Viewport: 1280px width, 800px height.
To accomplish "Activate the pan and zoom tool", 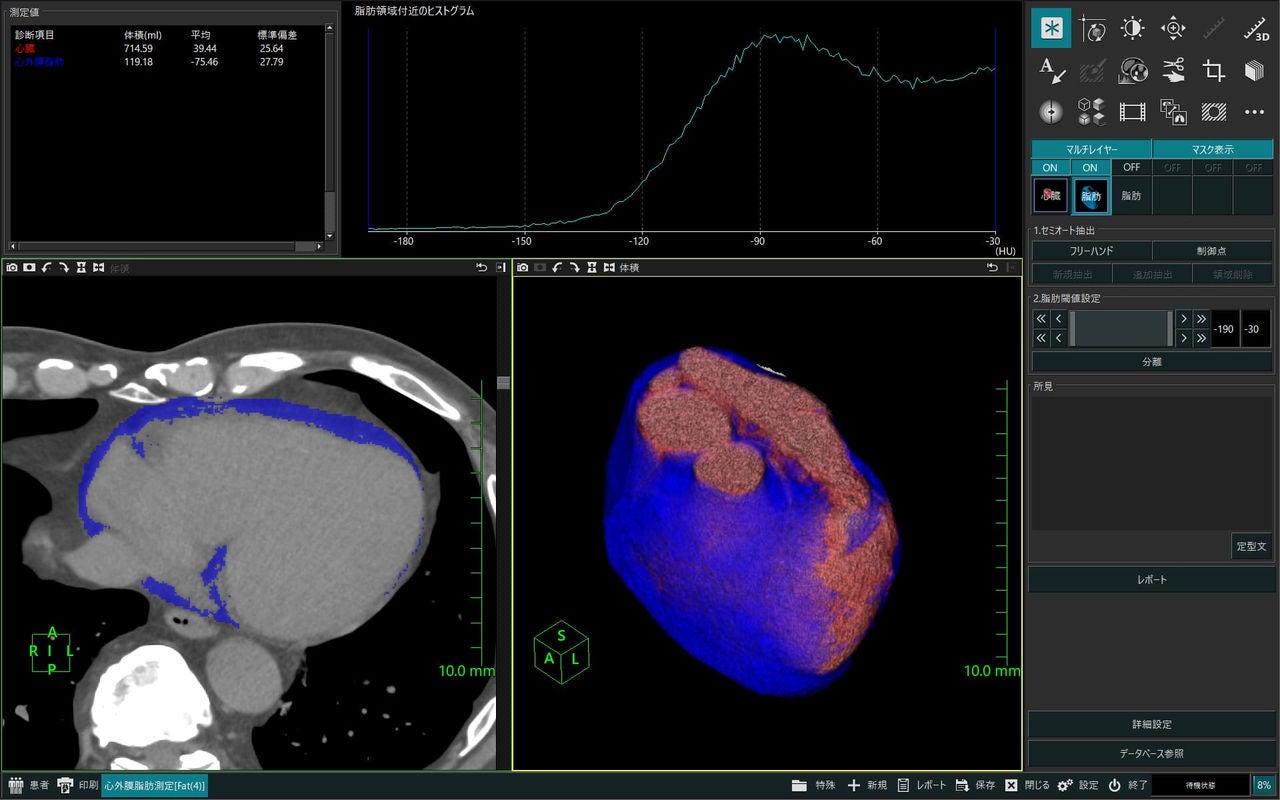I will click(x=1173, y=28).
